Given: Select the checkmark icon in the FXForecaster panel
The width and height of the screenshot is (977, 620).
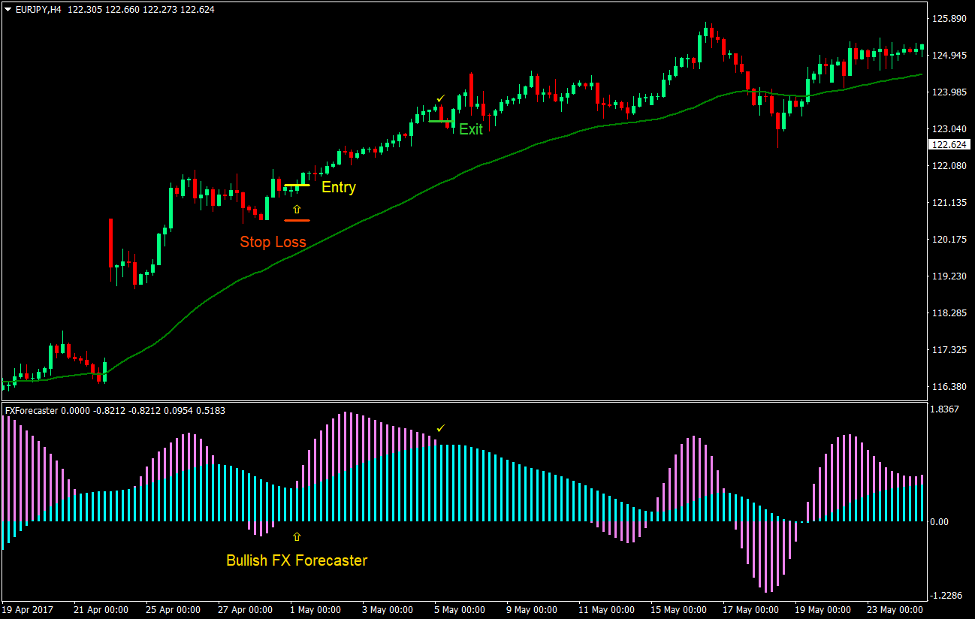Looking at the screenshot, I should pyautogui.click(x=439, y=428).
